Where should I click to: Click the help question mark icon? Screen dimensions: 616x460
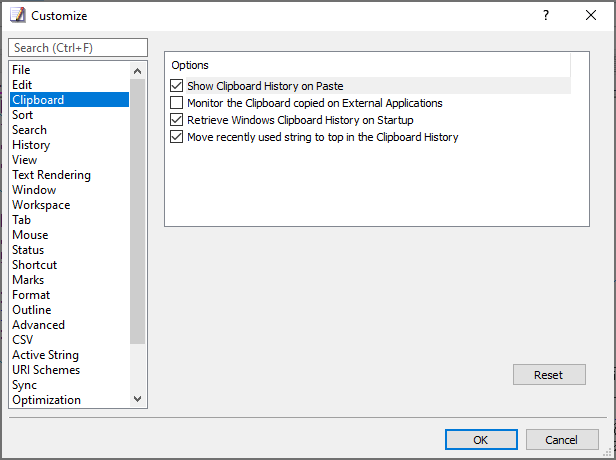[546, 15]
